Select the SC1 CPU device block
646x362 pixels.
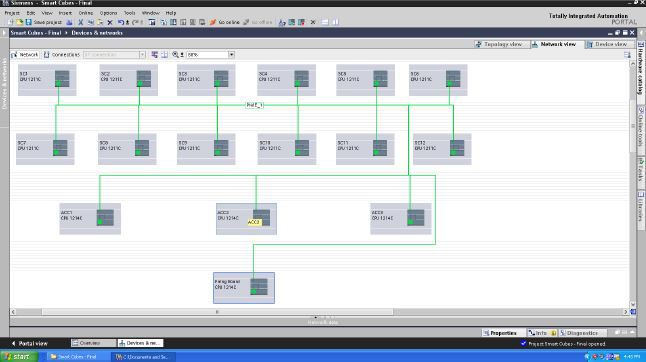47,80
